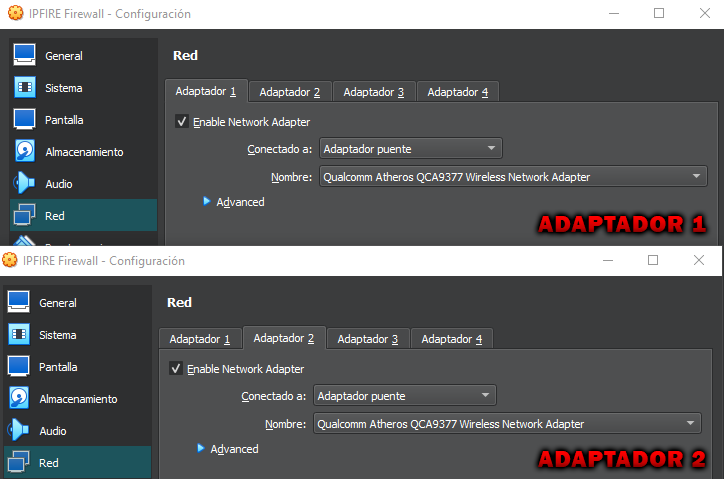Close the bottom Configuración window
Image resolution: width=724 pixels, height=479 pixels.
(x=699, y=261)
